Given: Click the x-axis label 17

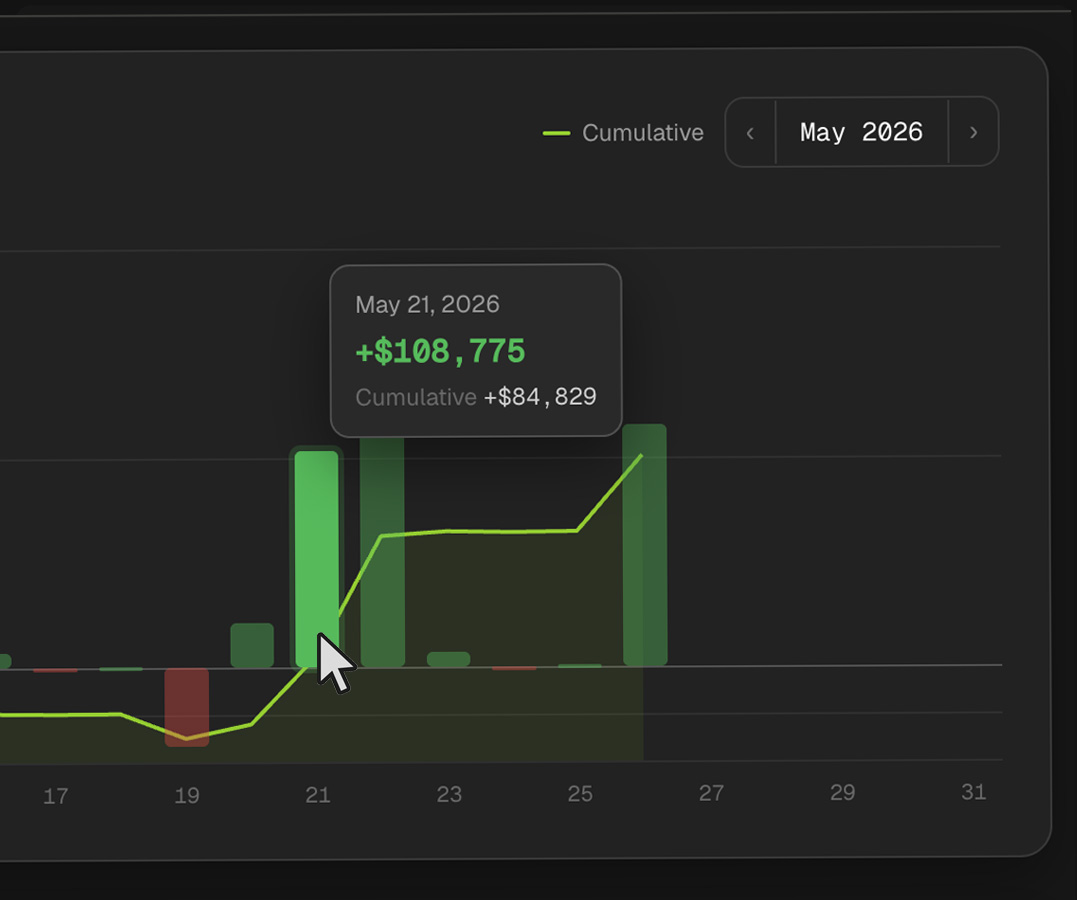Looking at the screenshot, I should point(56,796).
